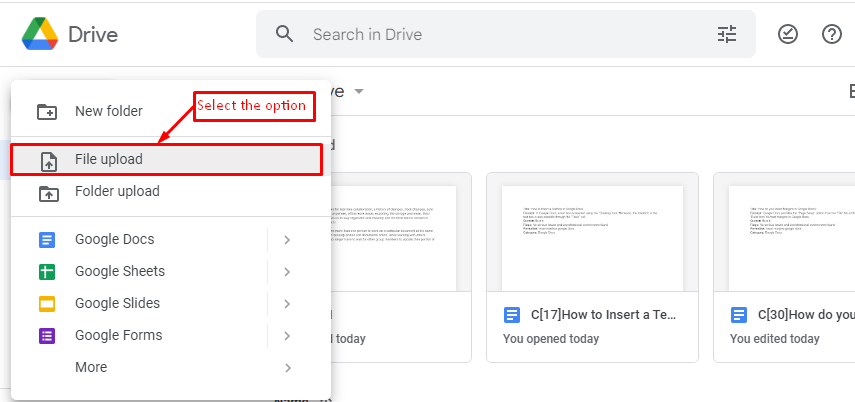Click the Google Drive logo
Screen dimensions: 855x402
point(40,34)
